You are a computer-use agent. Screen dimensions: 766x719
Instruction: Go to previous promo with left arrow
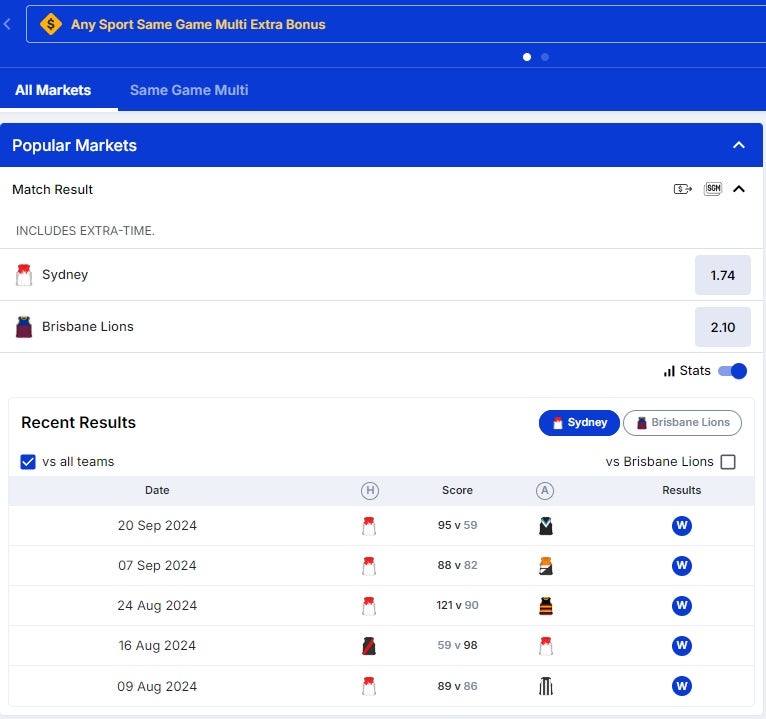(x=7, y=24)
